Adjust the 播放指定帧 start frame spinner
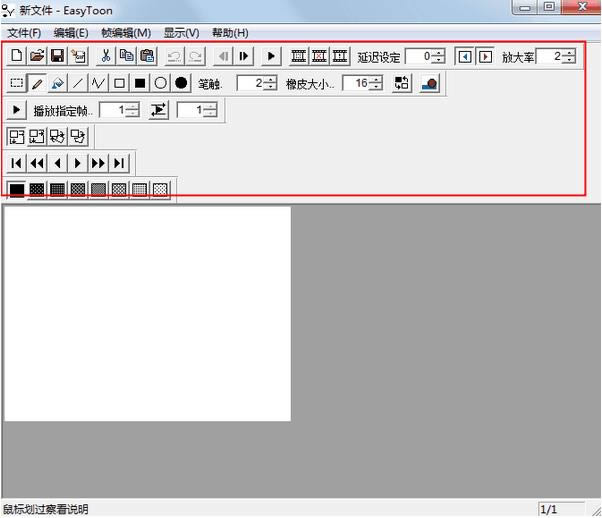This screenshot has width=602, height=518. pos(132,110)
